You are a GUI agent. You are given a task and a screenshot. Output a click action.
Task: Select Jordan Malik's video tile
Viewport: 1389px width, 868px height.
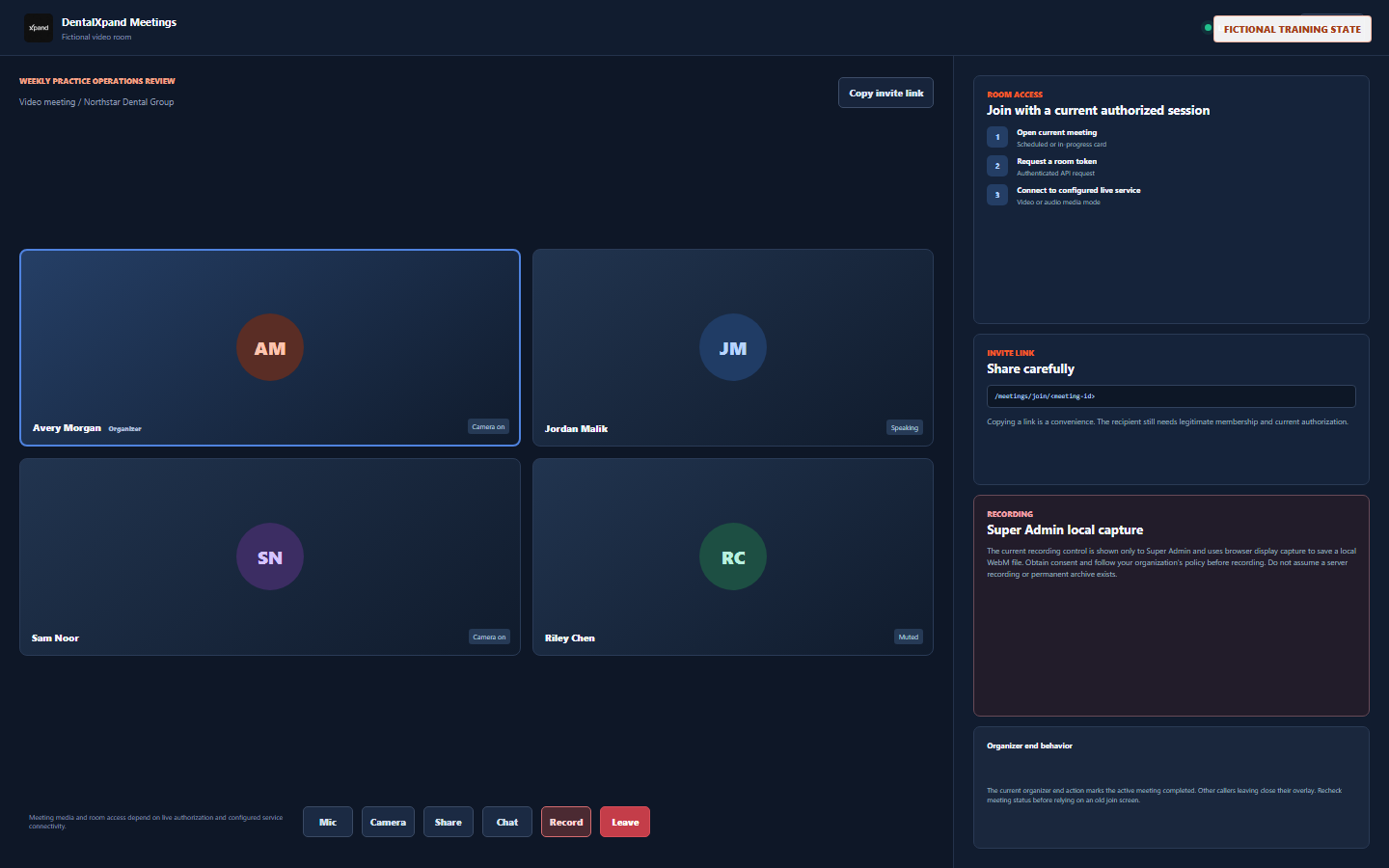click(733, 347)
